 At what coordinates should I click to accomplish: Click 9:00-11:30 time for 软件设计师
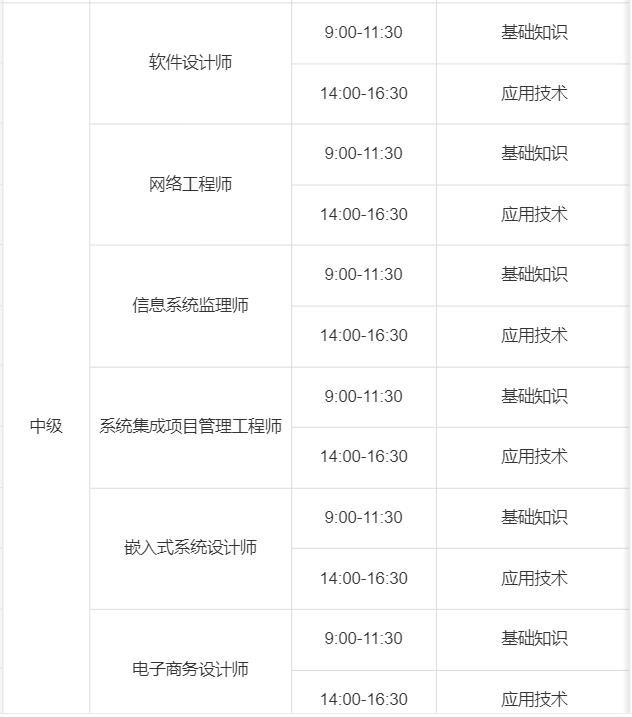click(x=364, y=32)
